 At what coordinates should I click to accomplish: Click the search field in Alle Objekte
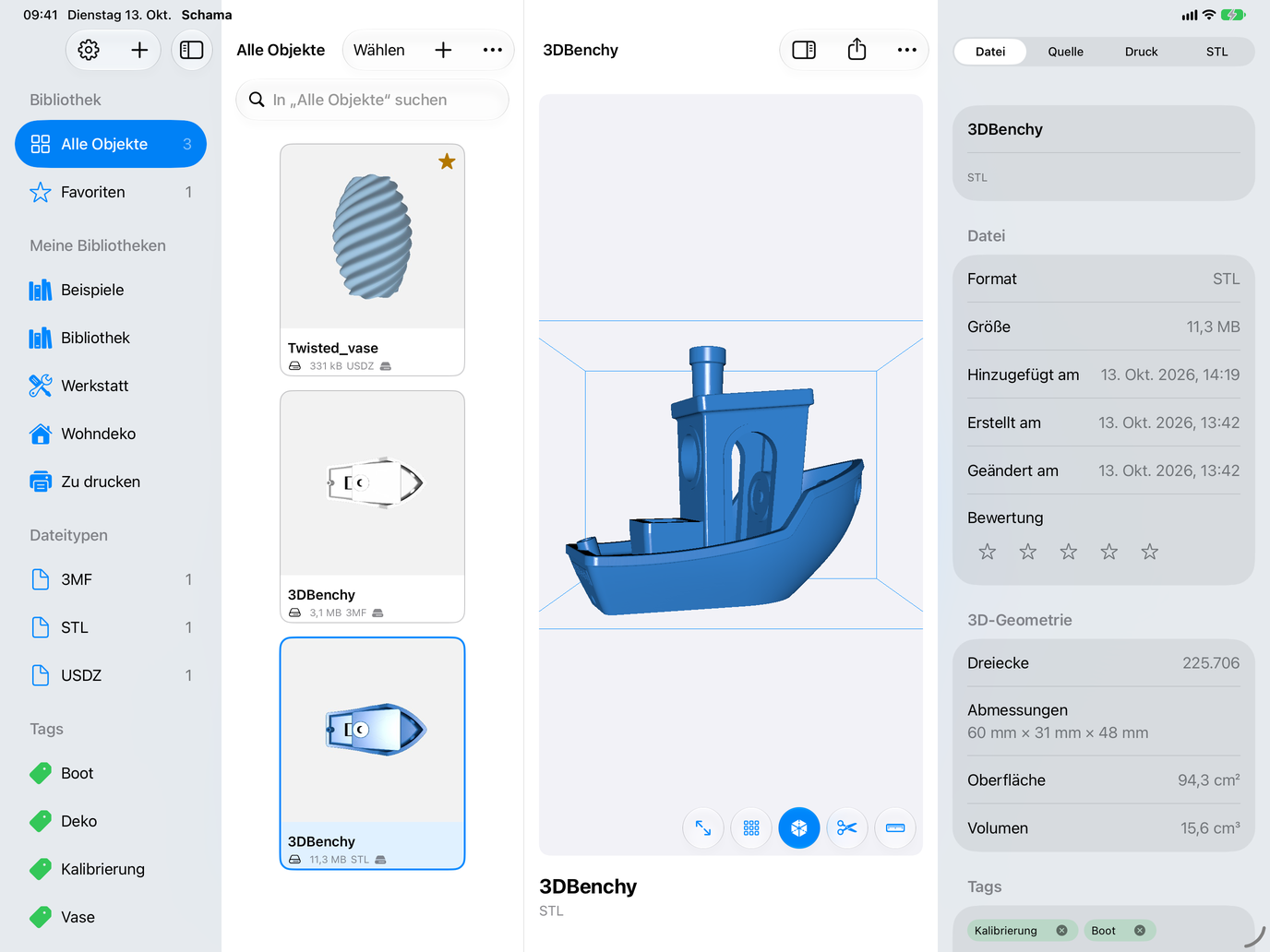[x=373, y=100]
